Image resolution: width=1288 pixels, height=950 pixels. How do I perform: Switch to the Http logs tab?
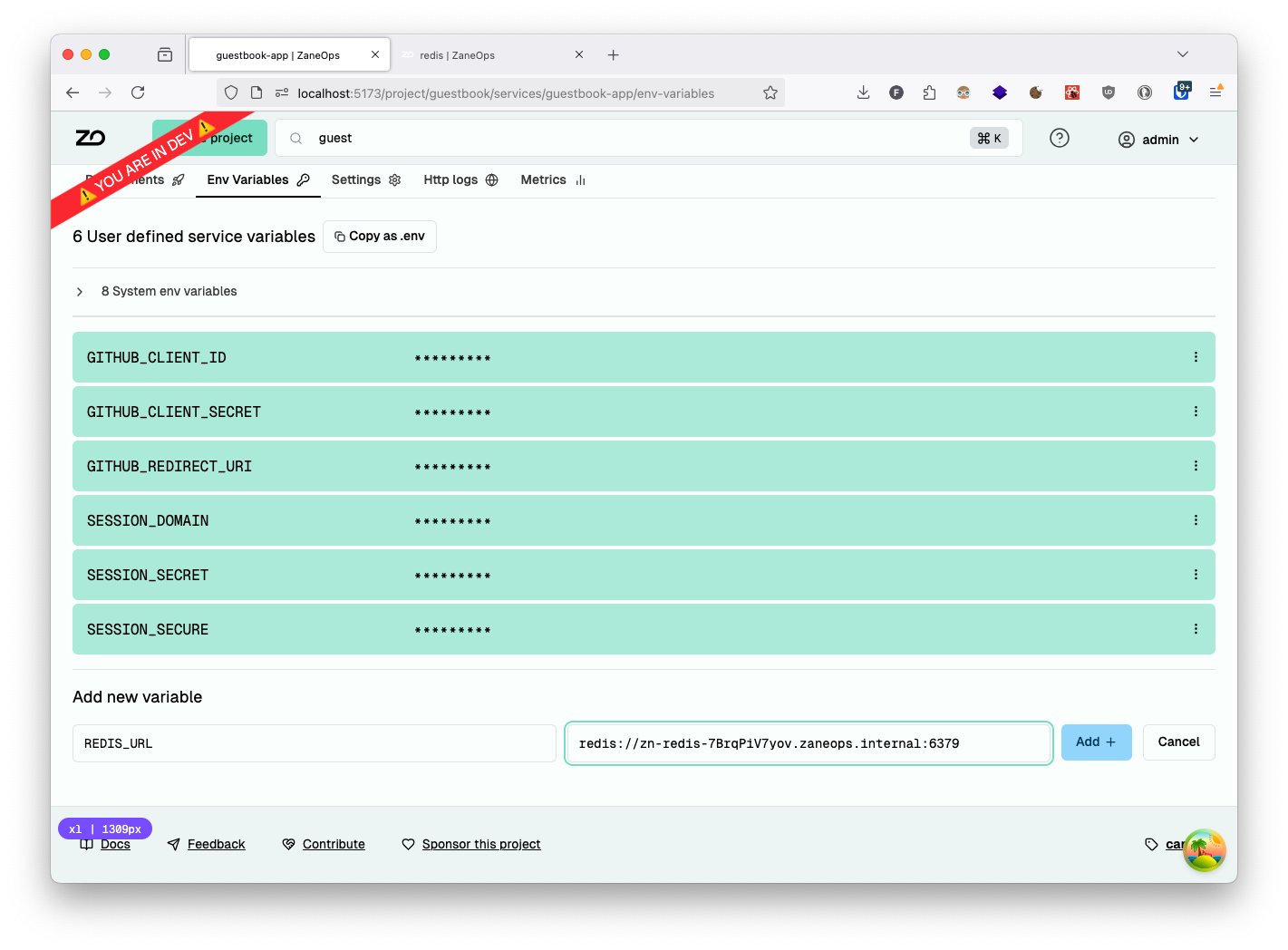pos(460,179)
